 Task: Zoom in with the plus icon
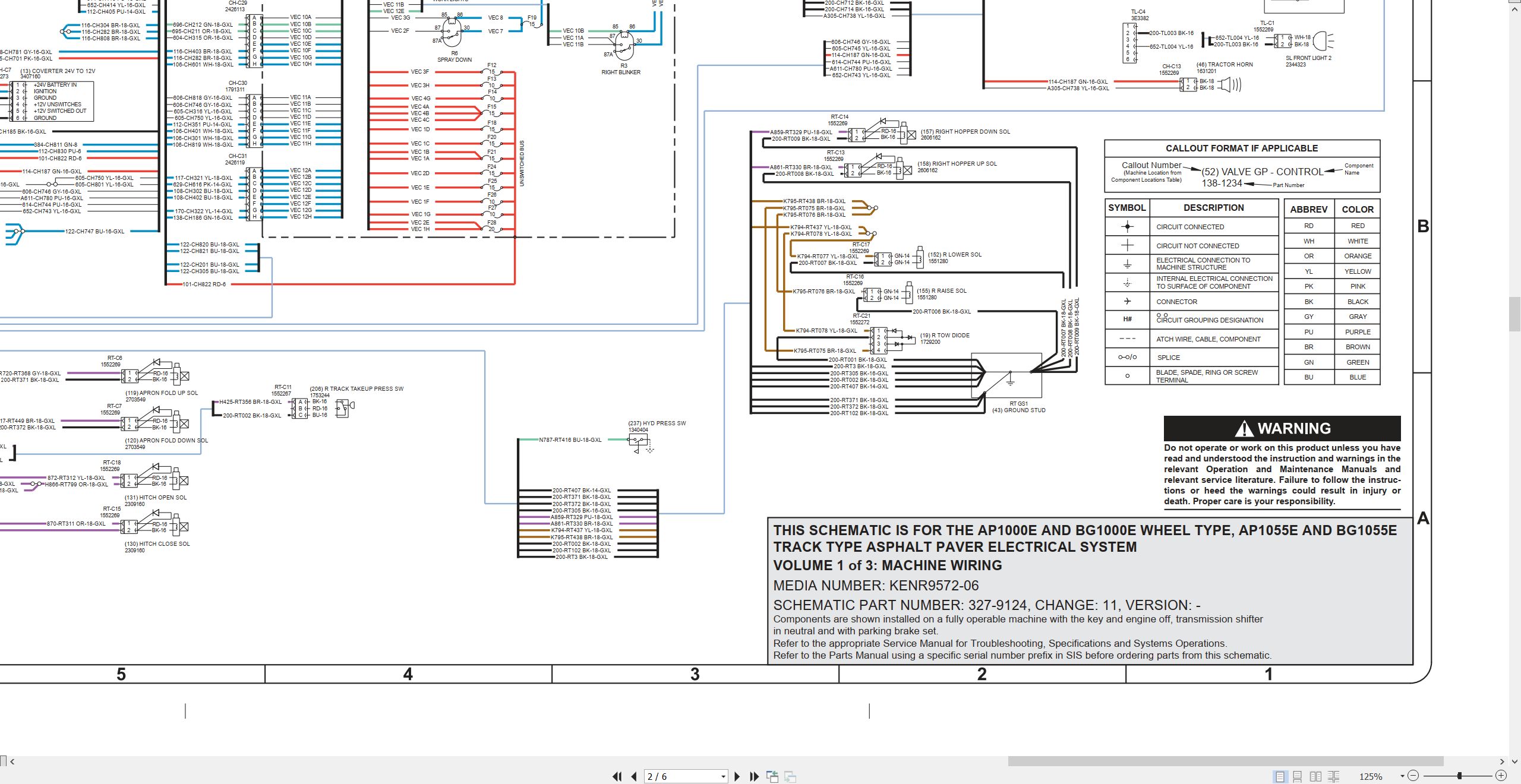tap(1501, 776)
